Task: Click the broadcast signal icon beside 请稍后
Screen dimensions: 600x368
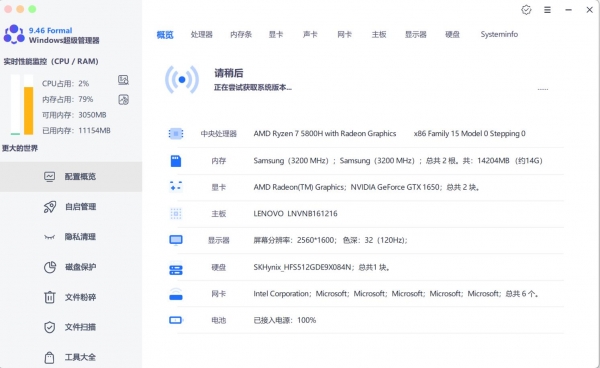Action: coord(182,80)
